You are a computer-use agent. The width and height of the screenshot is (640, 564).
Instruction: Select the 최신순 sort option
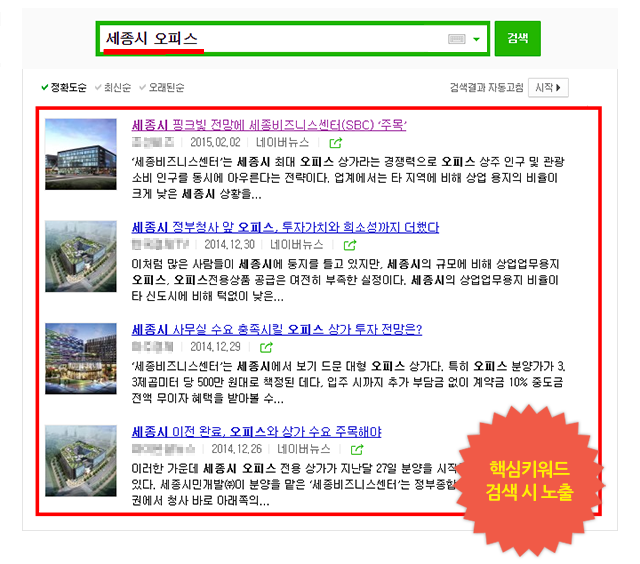(113, 87)
